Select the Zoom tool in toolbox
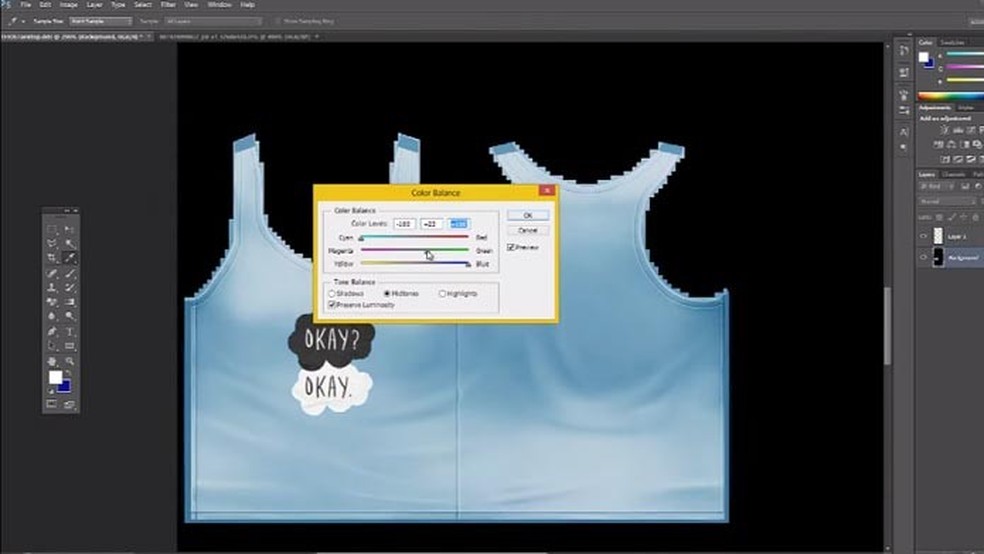Image resolution: width=984 pixels, height=554 pixels. pos(69,361)
